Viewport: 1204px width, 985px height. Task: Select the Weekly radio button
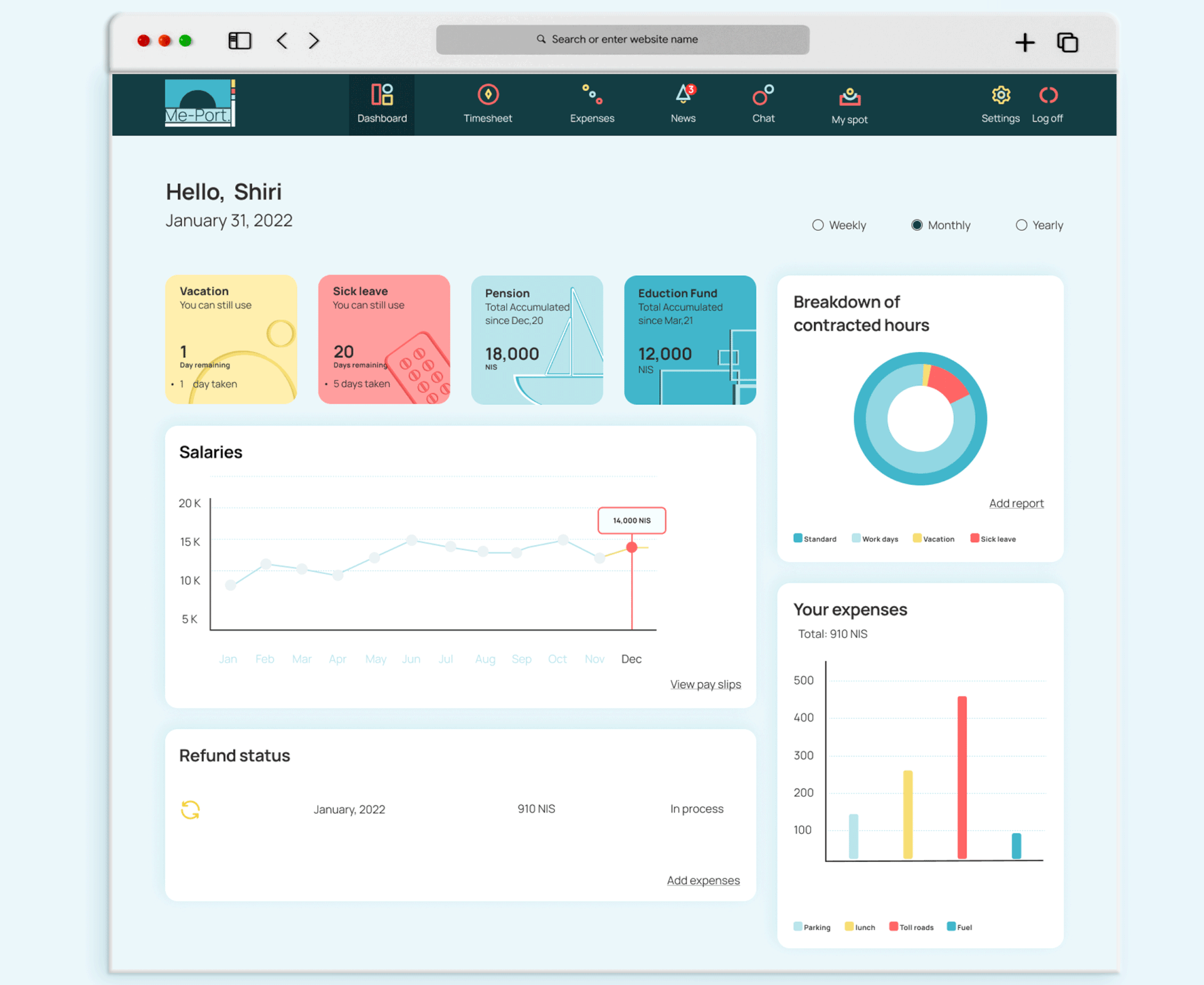click(x=818, y=225)
